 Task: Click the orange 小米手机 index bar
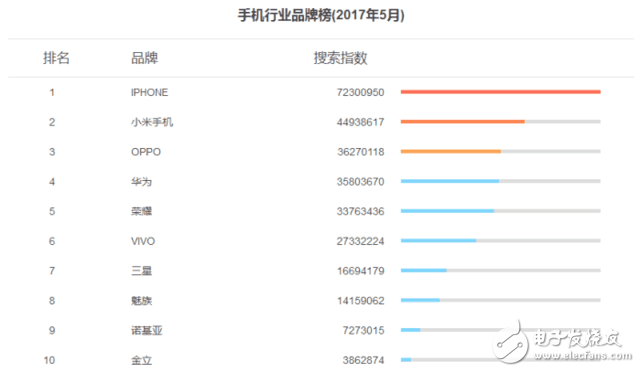click(462, 122)
